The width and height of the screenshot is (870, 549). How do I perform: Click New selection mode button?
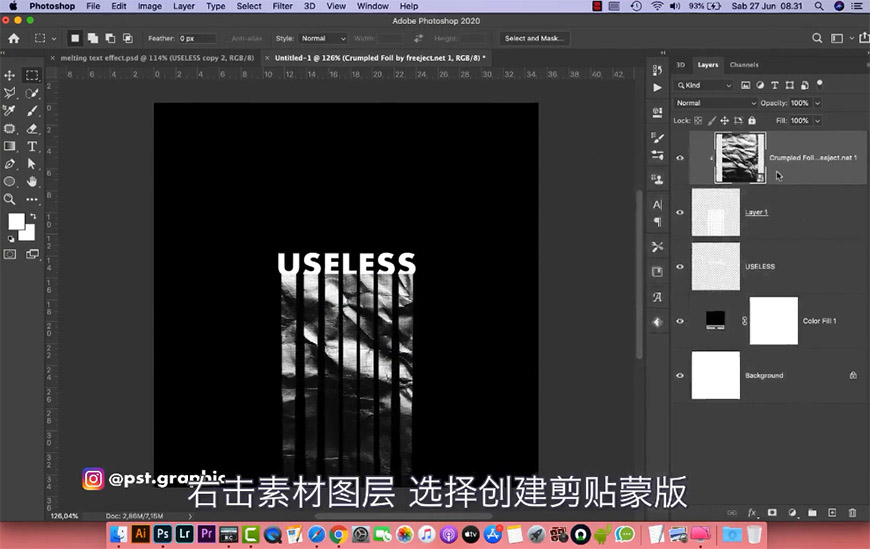[x=75, y=38]
